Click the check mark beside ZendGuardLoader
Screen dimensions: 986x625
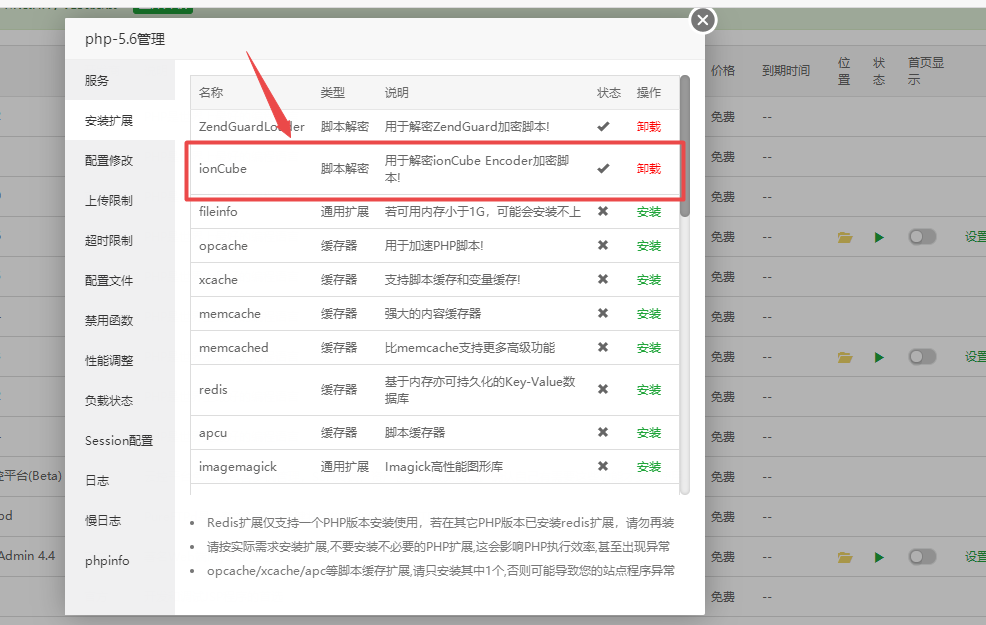[604, 126]
